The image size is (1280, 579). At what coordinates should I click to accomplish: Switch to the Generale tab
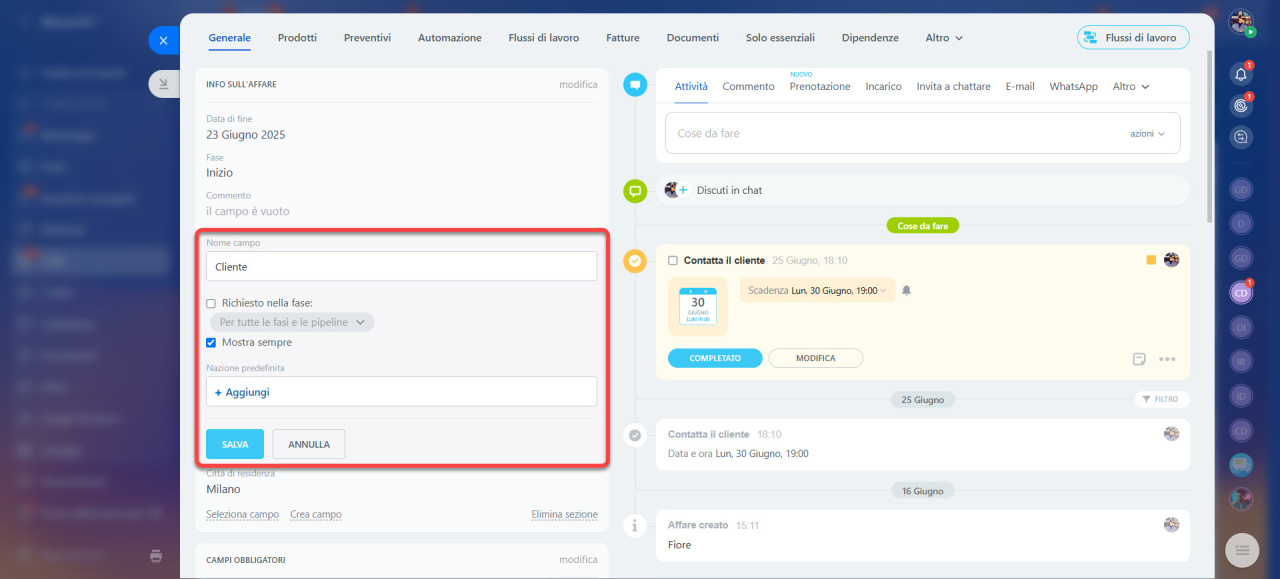[230, 38]
